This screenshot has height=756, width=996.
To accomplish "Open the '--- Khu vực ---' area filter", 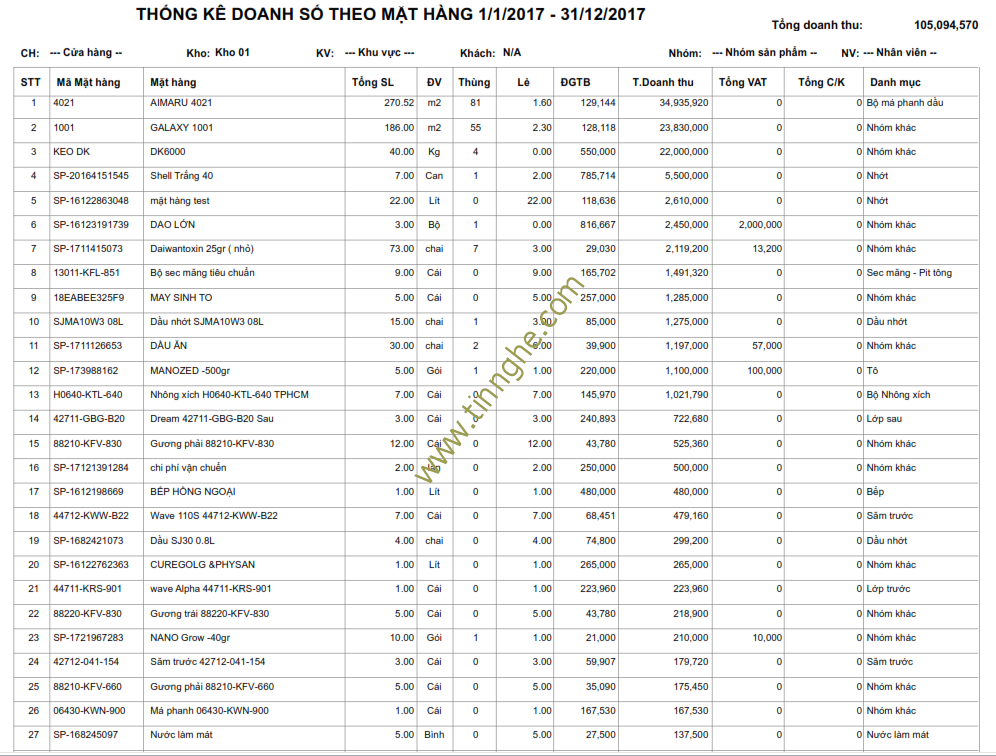I will pyautogui.click(x=379, y=53).
